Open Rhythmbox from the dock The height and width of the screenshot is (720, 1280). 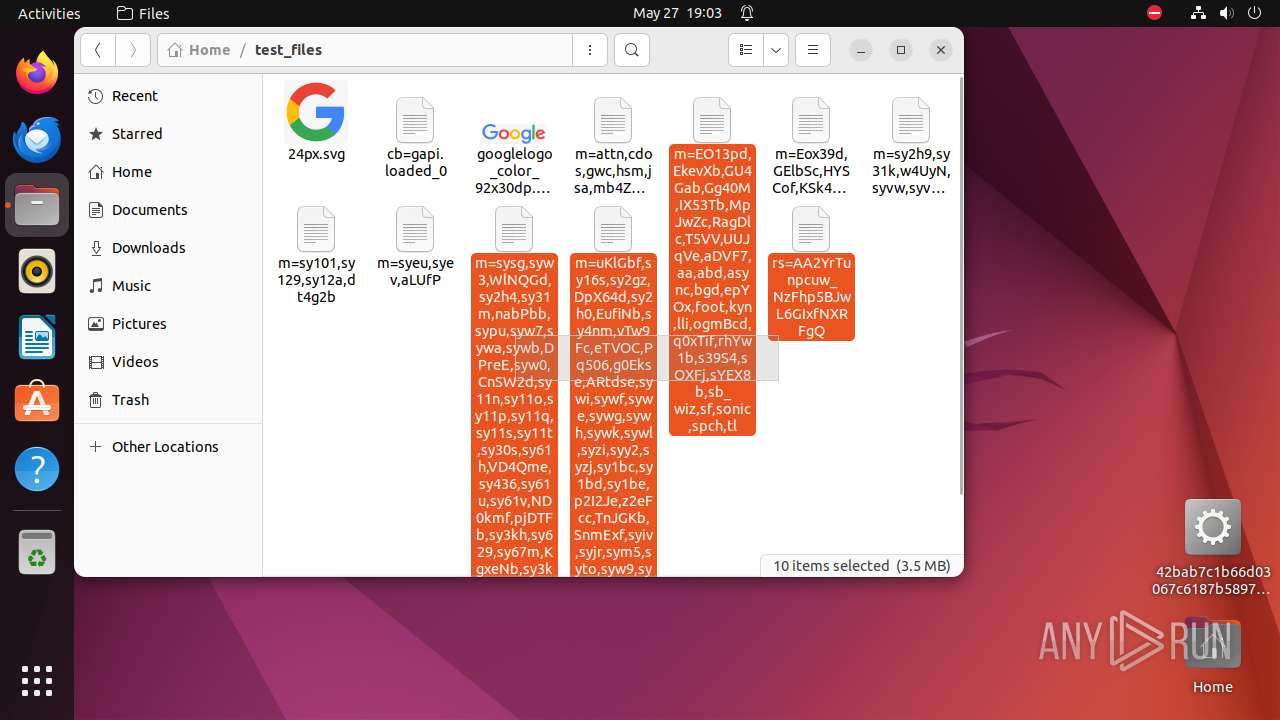click(37, 271)
